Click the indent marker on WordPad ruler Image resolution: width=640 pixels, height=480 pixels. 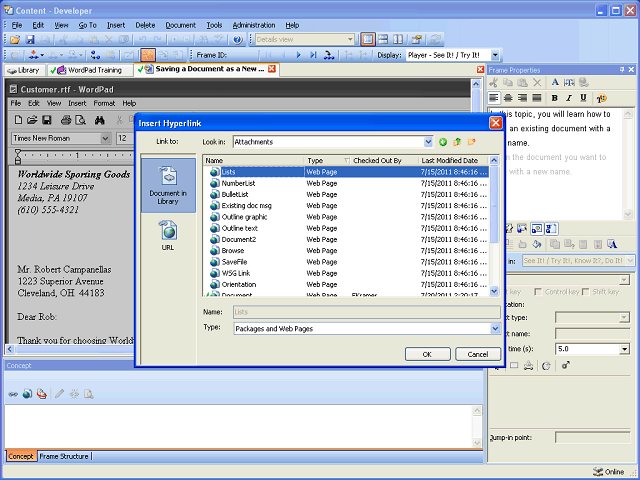click(x=18, y=156)
